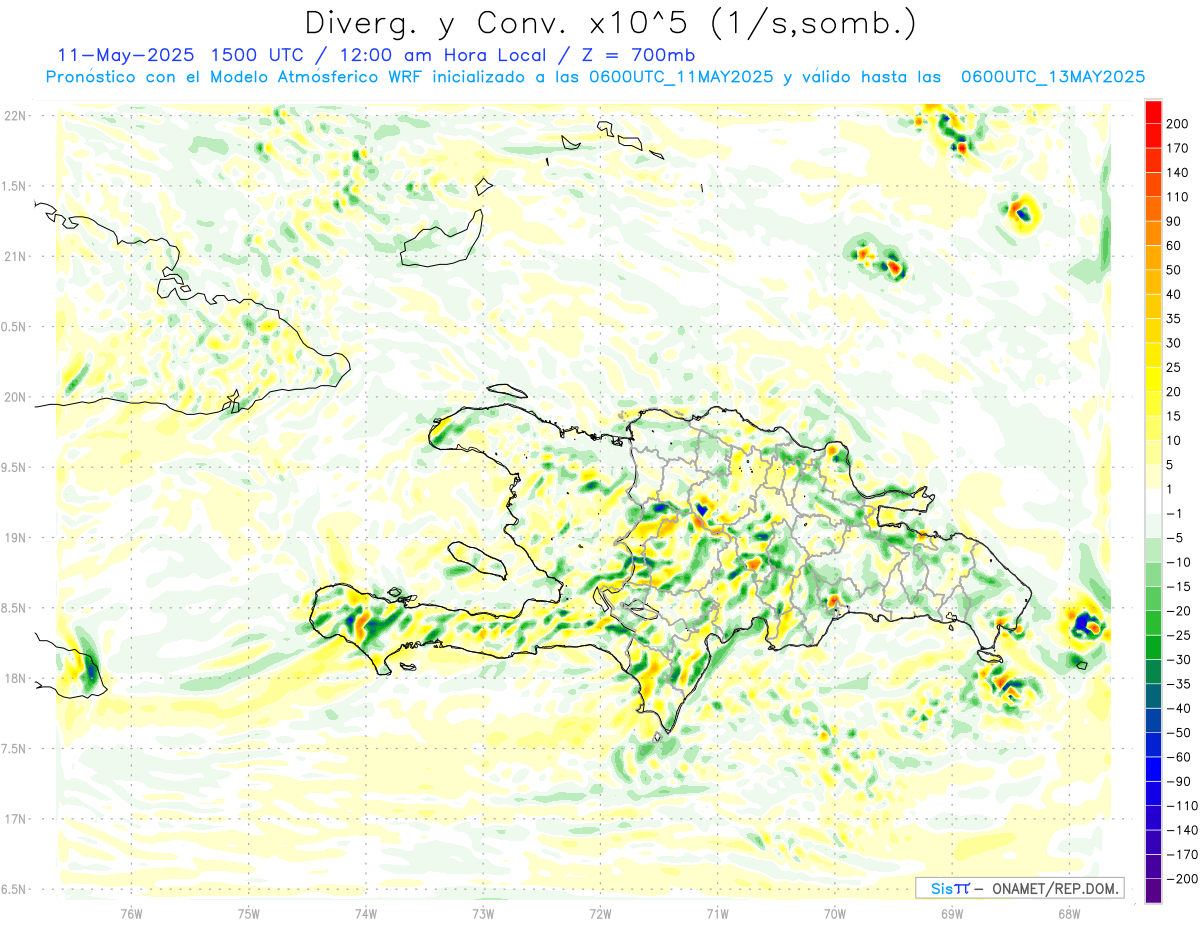Click the colorbar value '-110'
Screen dimensions: 1200x927
pos(1182,805)
